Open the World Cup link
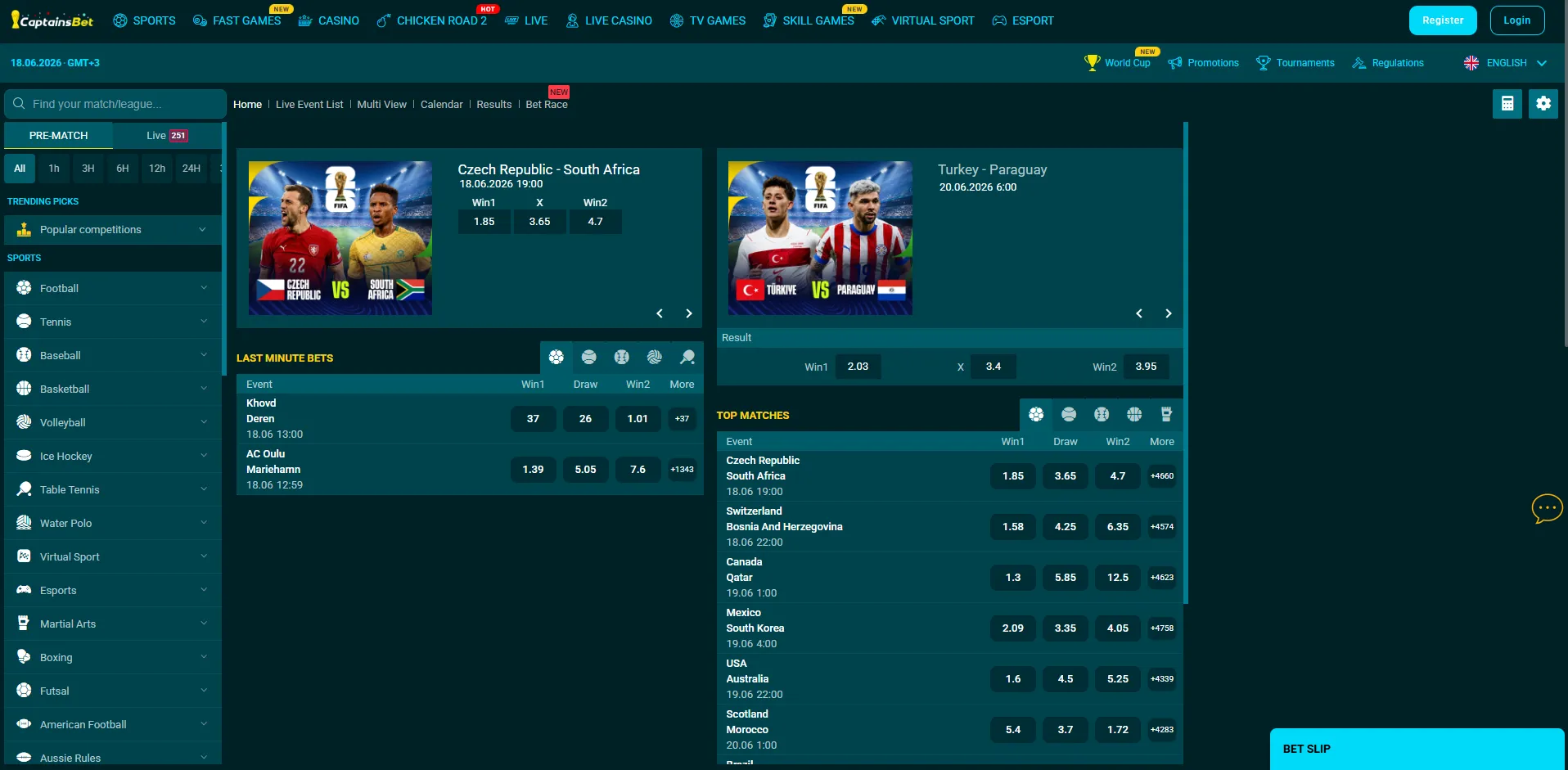1568x770 pixels. click(1118, 63)
